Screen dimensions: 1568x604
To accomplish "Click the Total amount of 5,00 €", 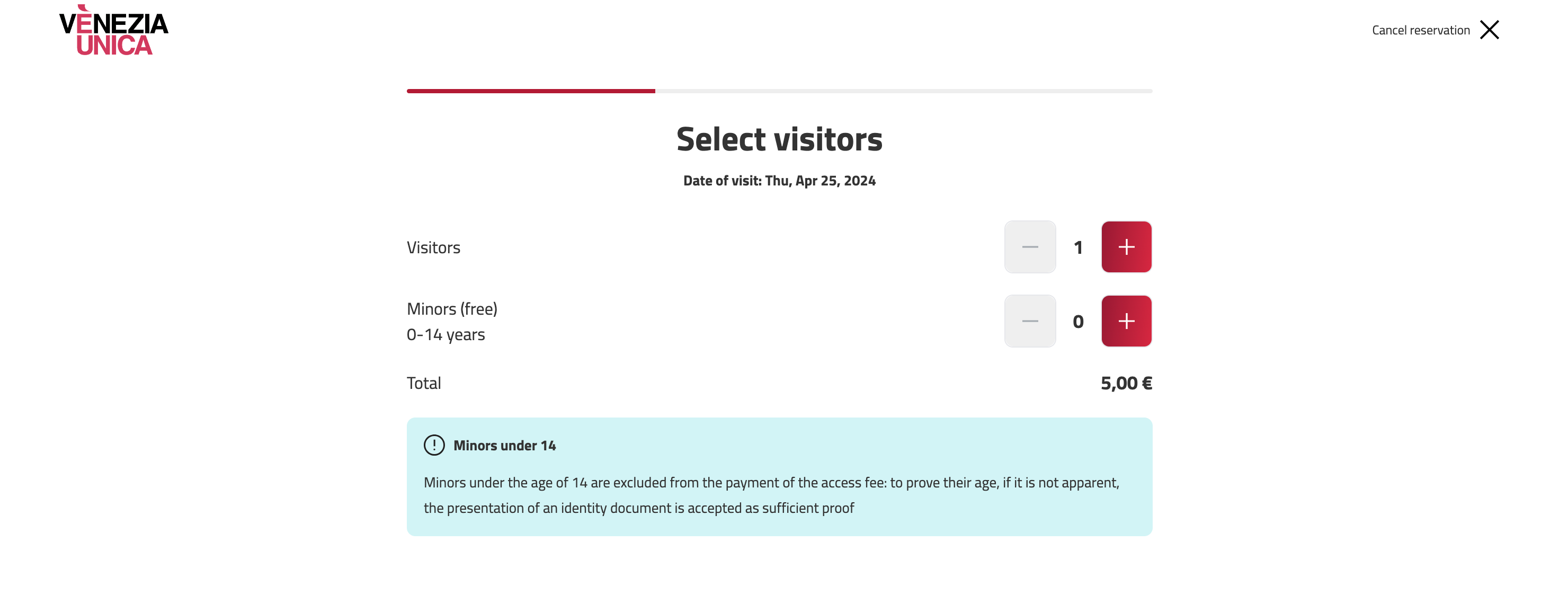I will pyautogui.click(x=1126, y=383).
